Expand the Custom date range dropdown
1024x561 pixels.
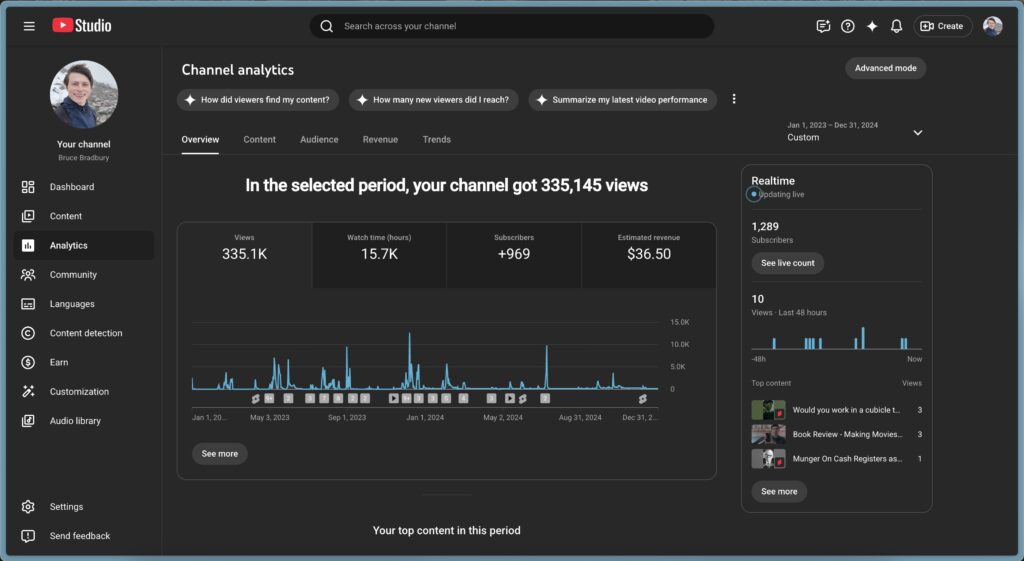(917, 132)
